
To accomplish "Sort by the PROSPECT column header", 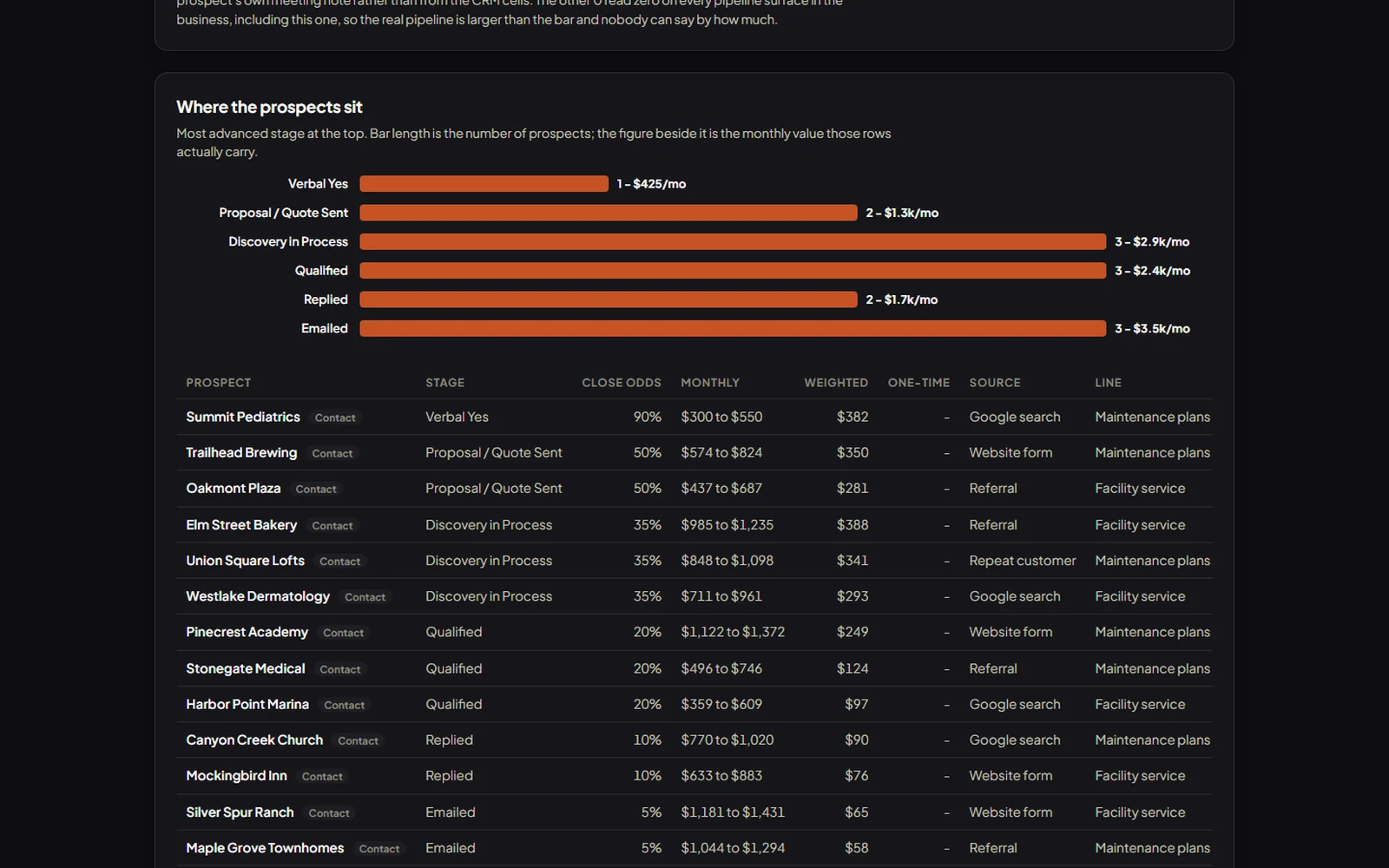I will (x=219, y=383).
